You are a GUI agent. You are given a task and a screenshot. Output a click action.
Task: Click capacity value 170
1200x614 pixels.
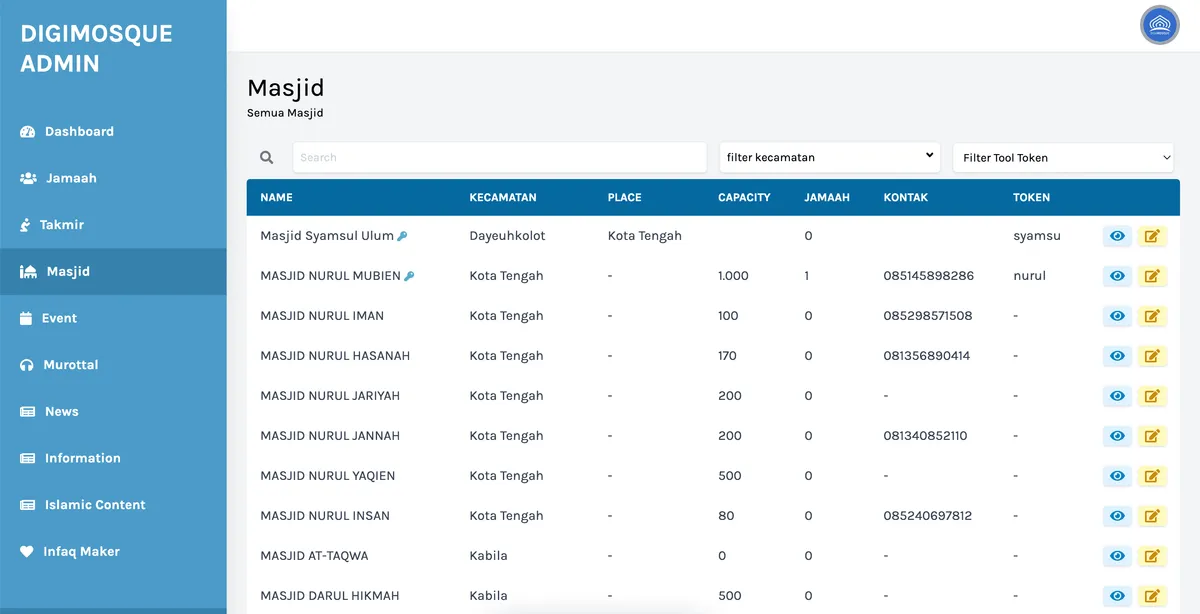coord(727,356)
